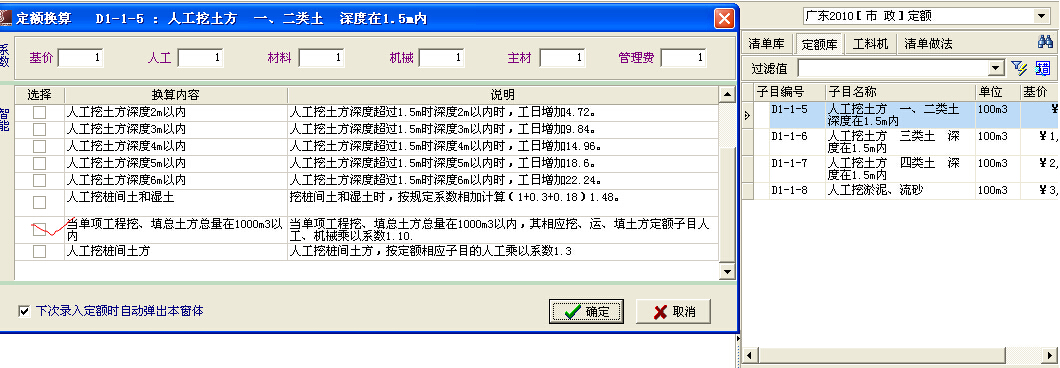Click the blue list icon beside filter

1042,68
